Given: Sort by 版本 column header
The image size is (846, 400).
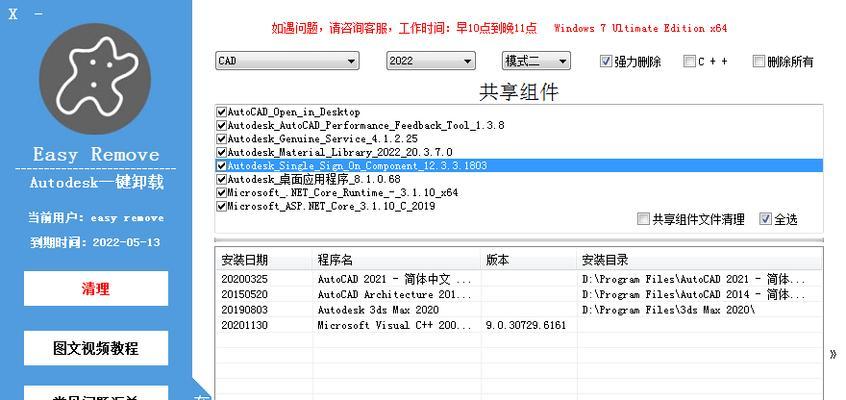Looking at the screenshot, I should [x=529, y=260].
